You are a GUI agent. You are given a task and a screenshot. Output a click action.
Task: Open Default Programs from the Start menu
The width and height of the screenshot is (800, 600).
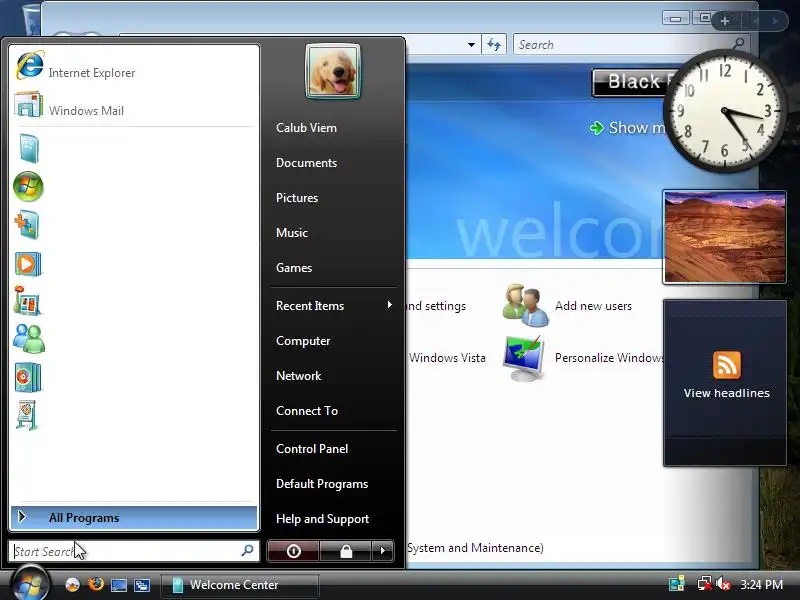[x=322, y=484]
